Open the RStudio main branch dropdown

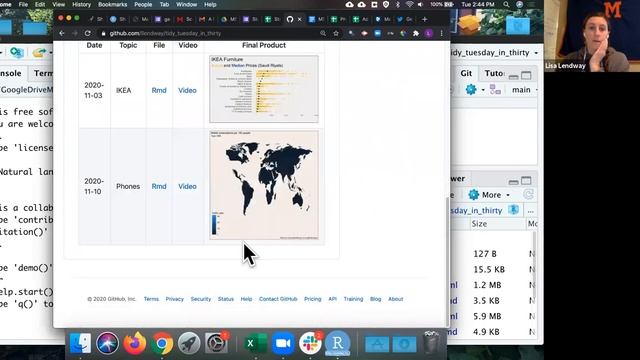coord(524,89)
